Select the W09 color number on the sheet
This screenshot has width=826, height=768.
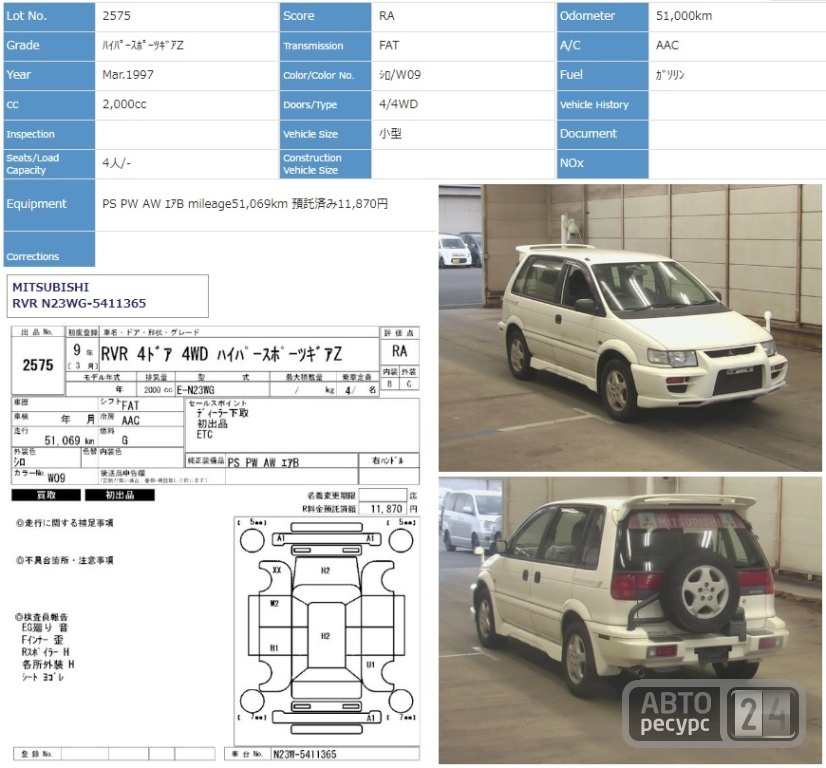click(56, 478)
